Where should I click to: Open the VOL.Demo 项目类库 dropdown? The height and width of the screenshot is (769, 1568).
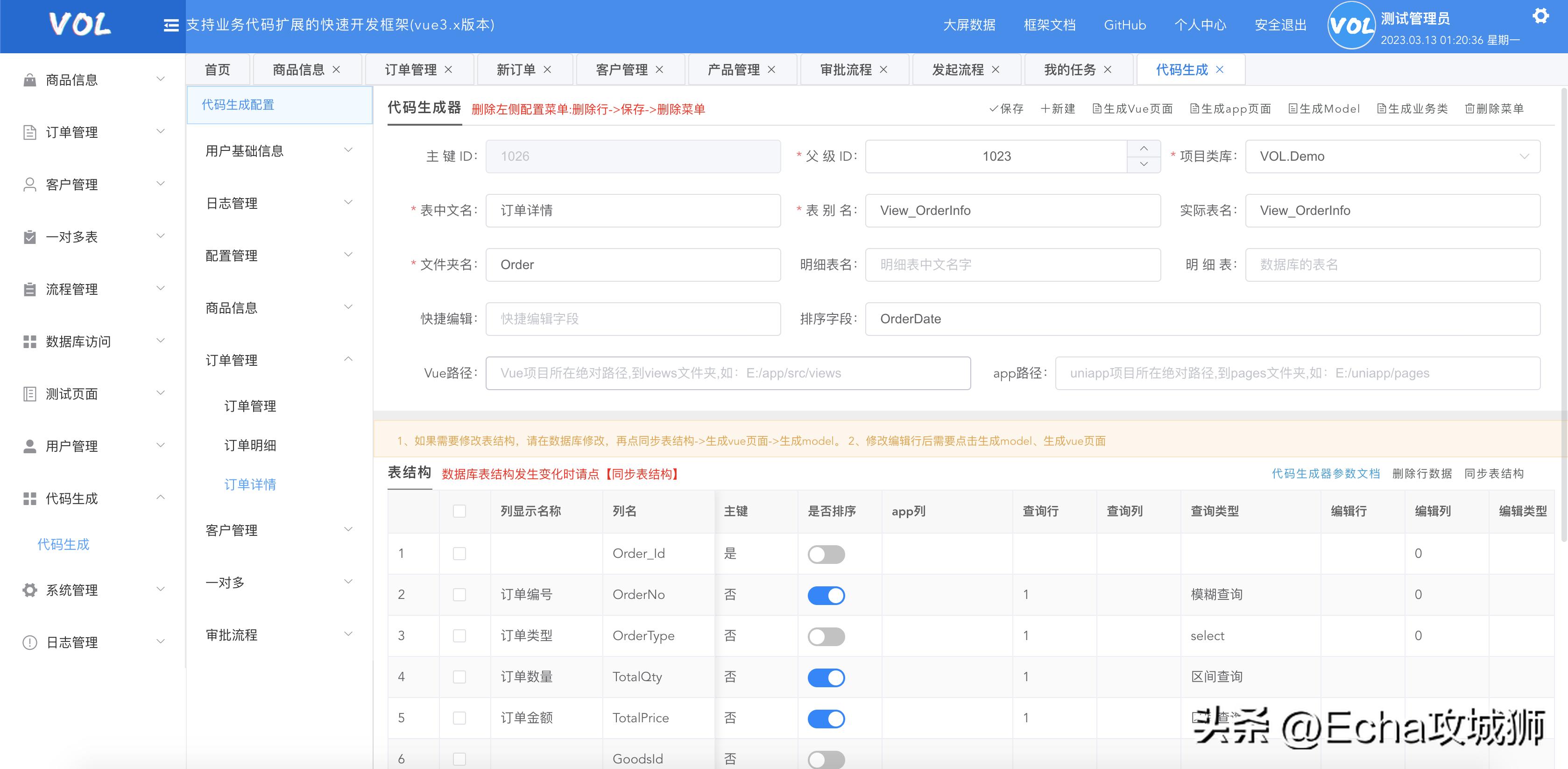1393,156
